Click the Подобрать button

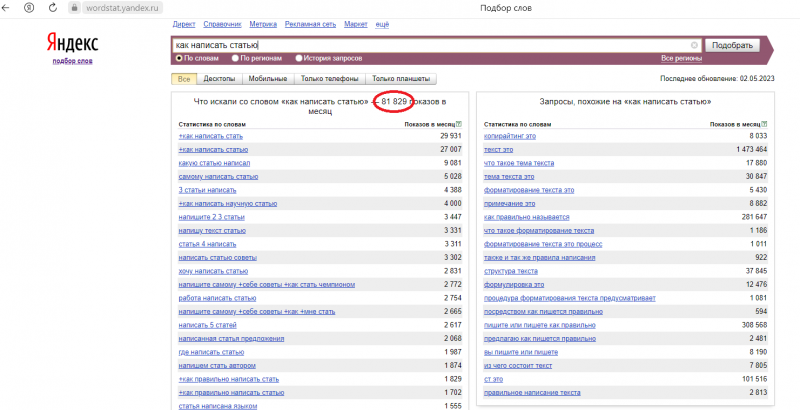732,45
